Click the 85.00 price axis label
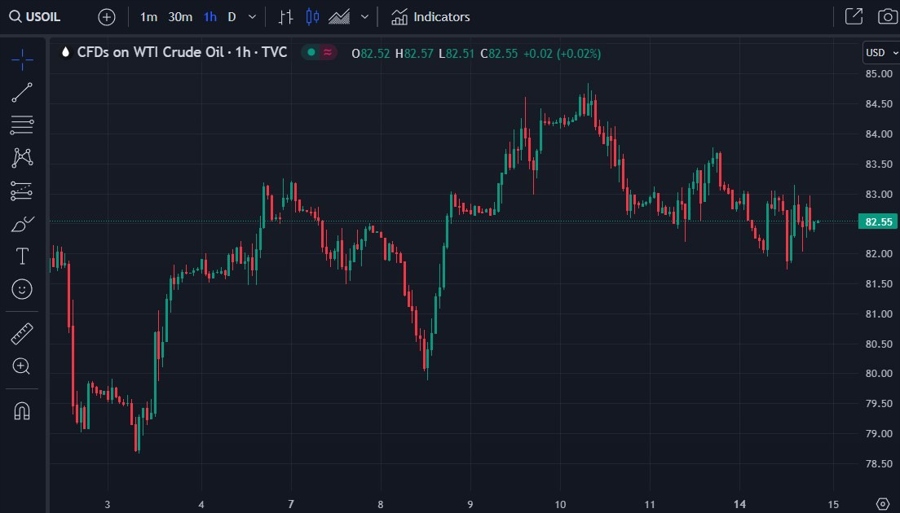Viewport: 900px width, 513px height. pos(879,73)
